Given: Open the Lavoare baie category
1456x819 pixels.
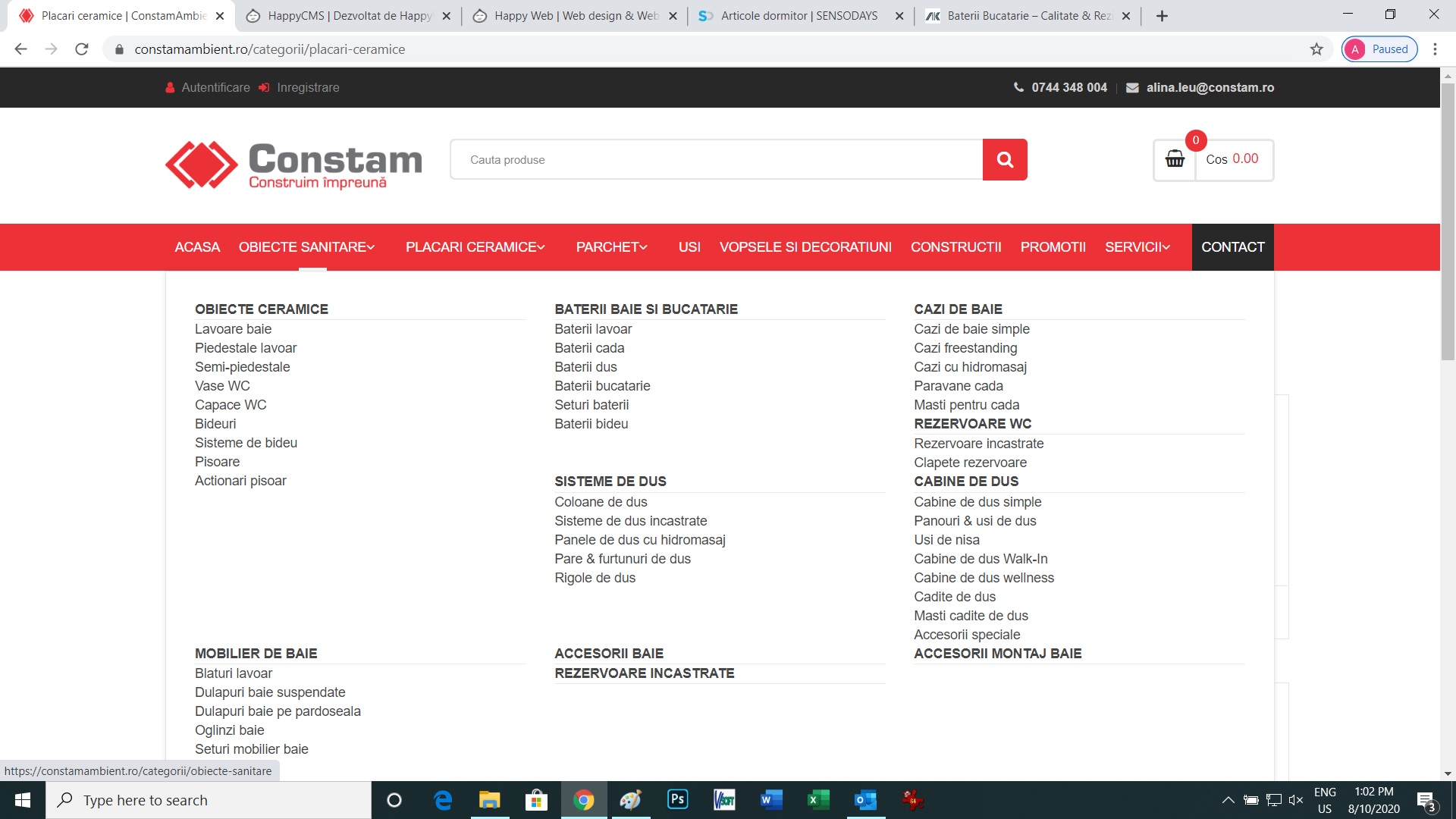Looking at the screenshot, I should 233,329.
